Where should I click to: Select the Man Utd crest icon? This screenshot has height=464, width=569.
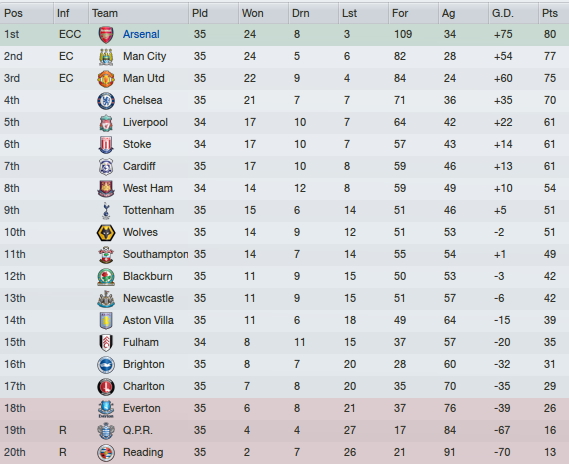click(x=106, y=79)
